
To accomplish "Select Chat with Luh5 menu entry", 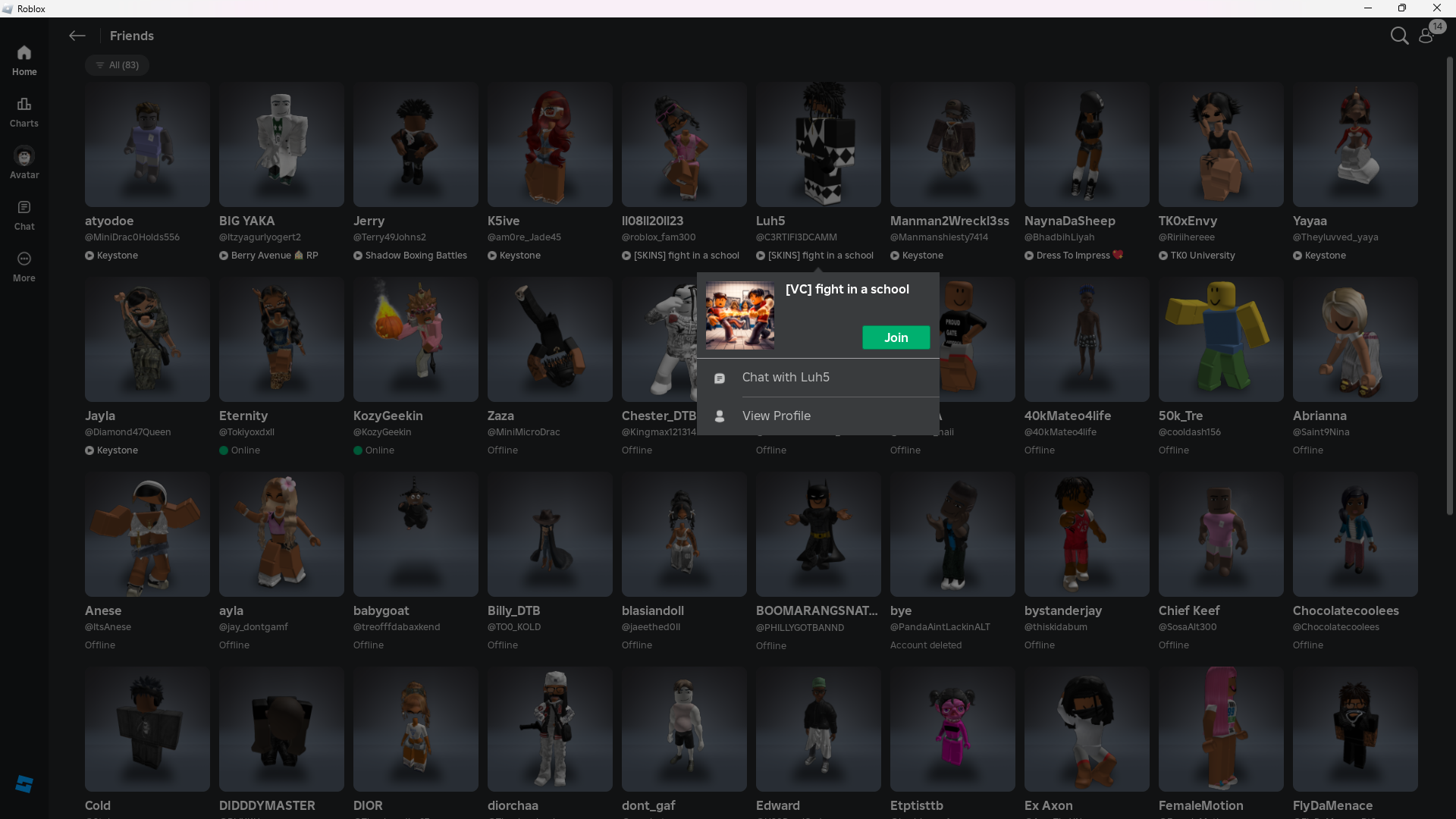I will [x=786, y=378].
